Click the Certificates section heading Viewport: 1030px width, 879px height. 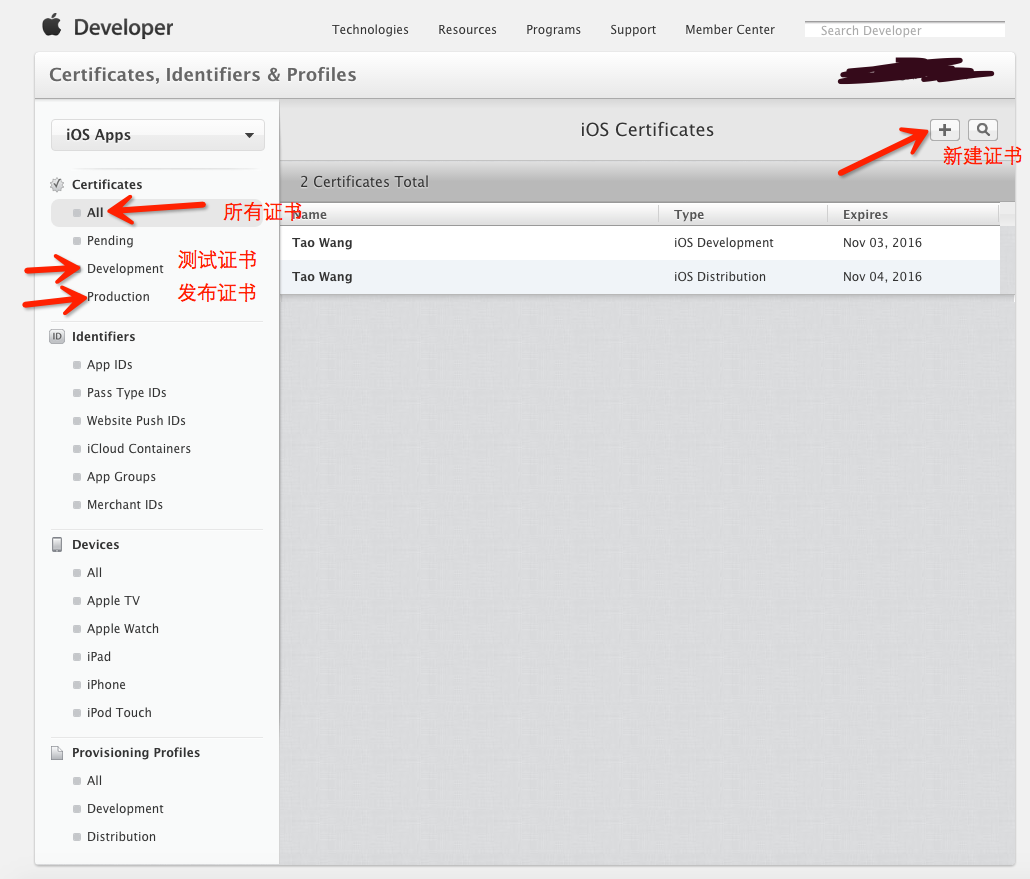click(x=107, y=185)
